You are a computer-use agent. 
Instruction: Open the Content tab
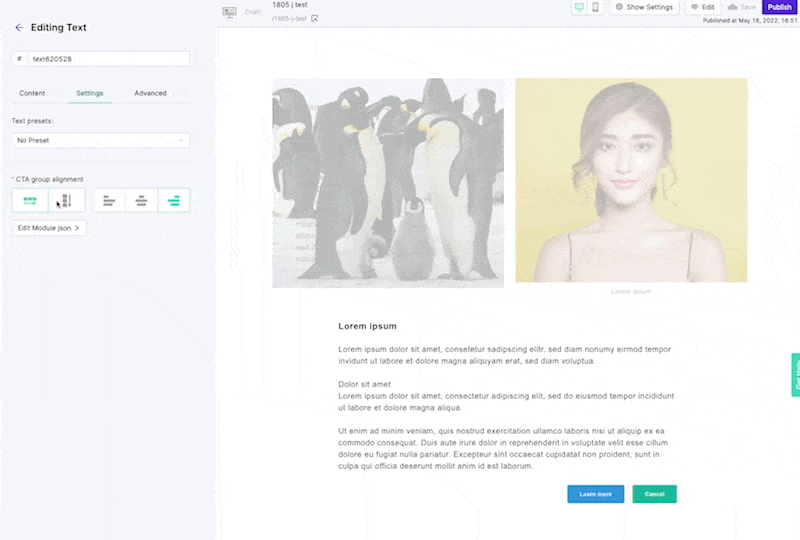32,93
